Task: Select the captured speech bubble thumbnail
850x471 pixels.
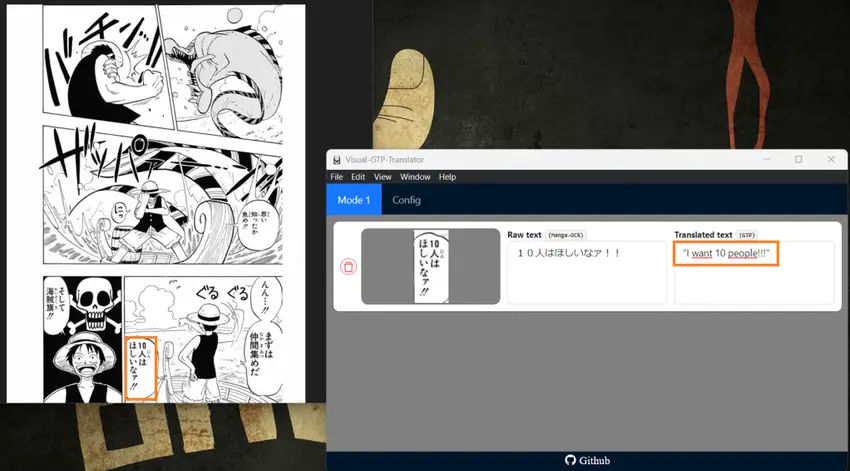Action: pos(430,266)
